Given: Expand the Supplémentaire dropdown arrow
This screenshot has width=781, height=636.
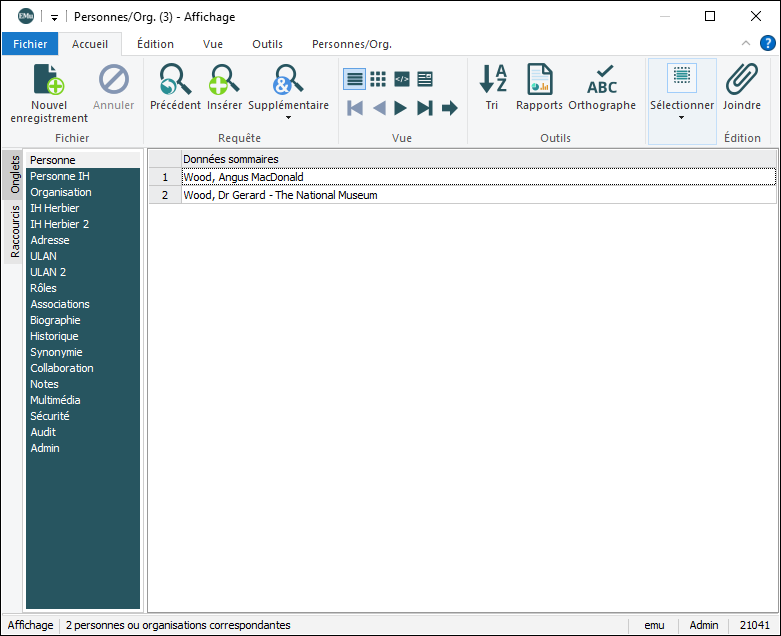Looking at the screenshot, I should 288,118.
